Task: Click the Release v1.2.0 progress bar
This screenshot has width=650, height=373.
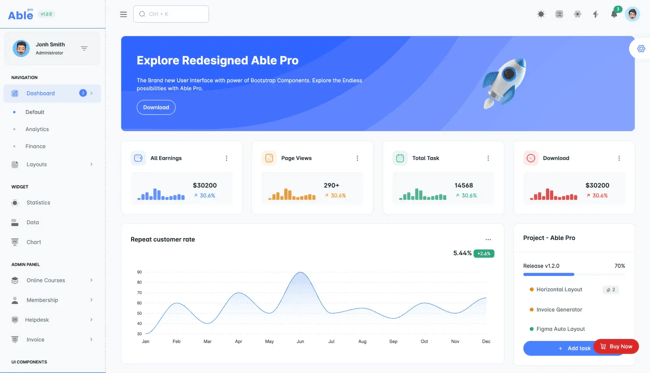Action: coord(574,274)
